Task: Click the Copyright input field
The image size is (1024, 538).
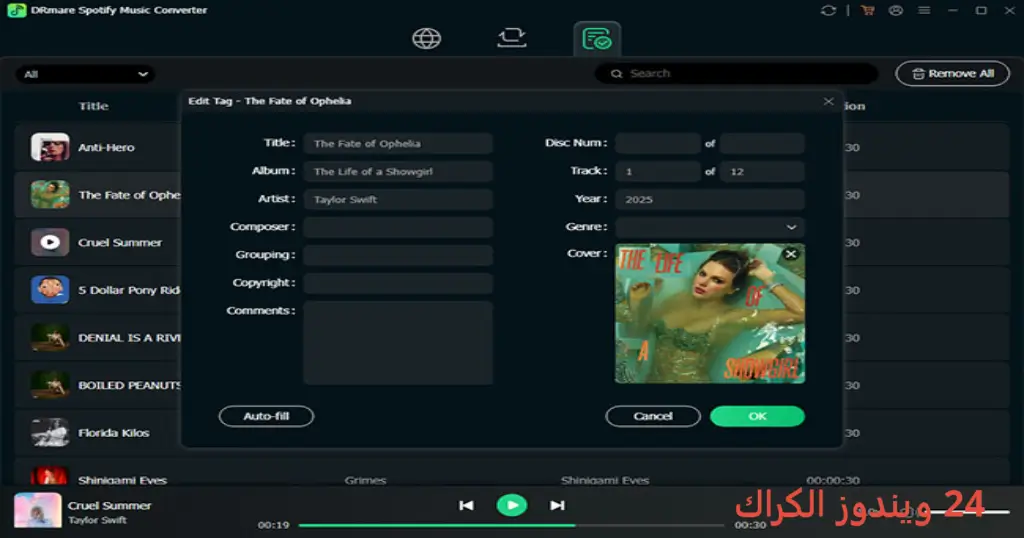Action: point(398,283)
